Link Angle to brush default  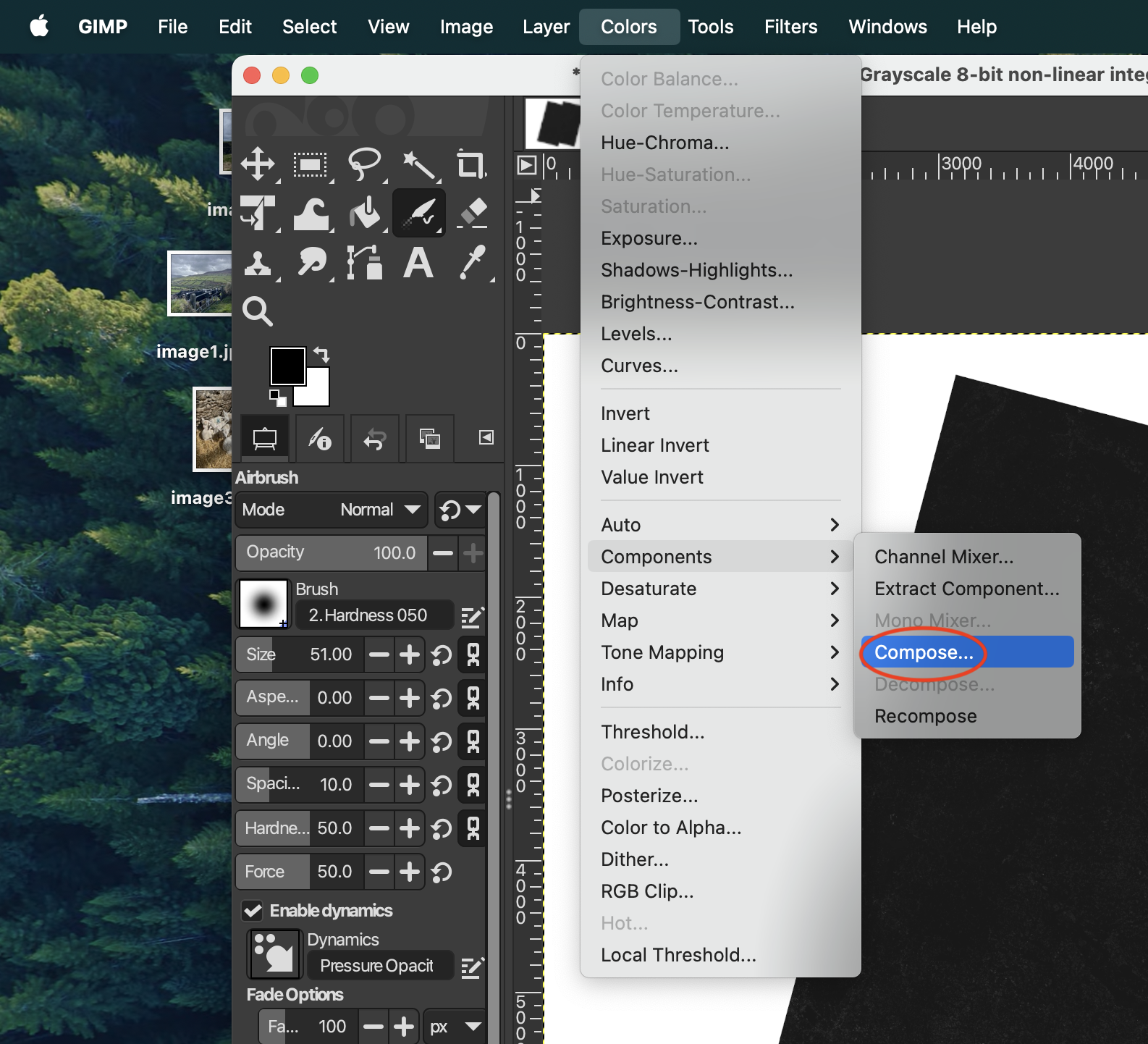pyautogui.click(x=473, y=741)
